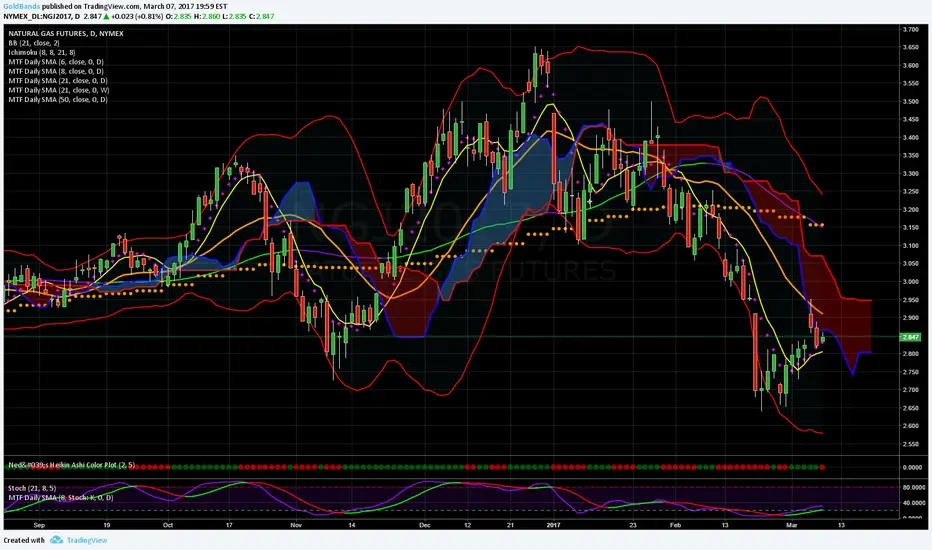Click 'MTF Daily SMA (21, close, 0, D)' label
932x550 pixels.
58,81
